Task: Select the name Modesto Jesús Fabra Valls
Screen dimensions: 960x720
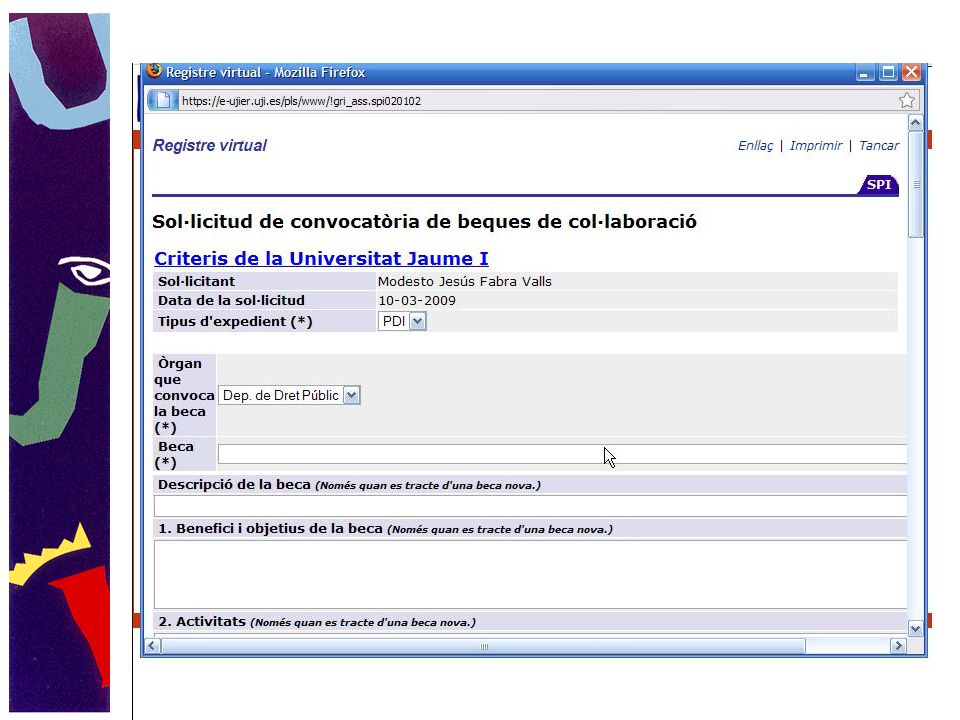Action: (465, 282)
